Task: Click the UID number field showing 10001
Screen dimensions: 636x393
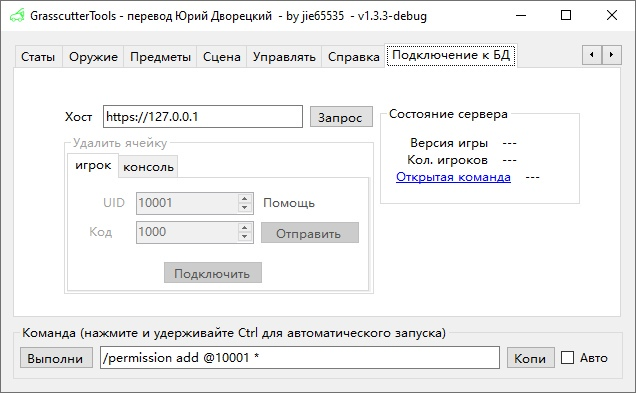Action: [187, 203]
